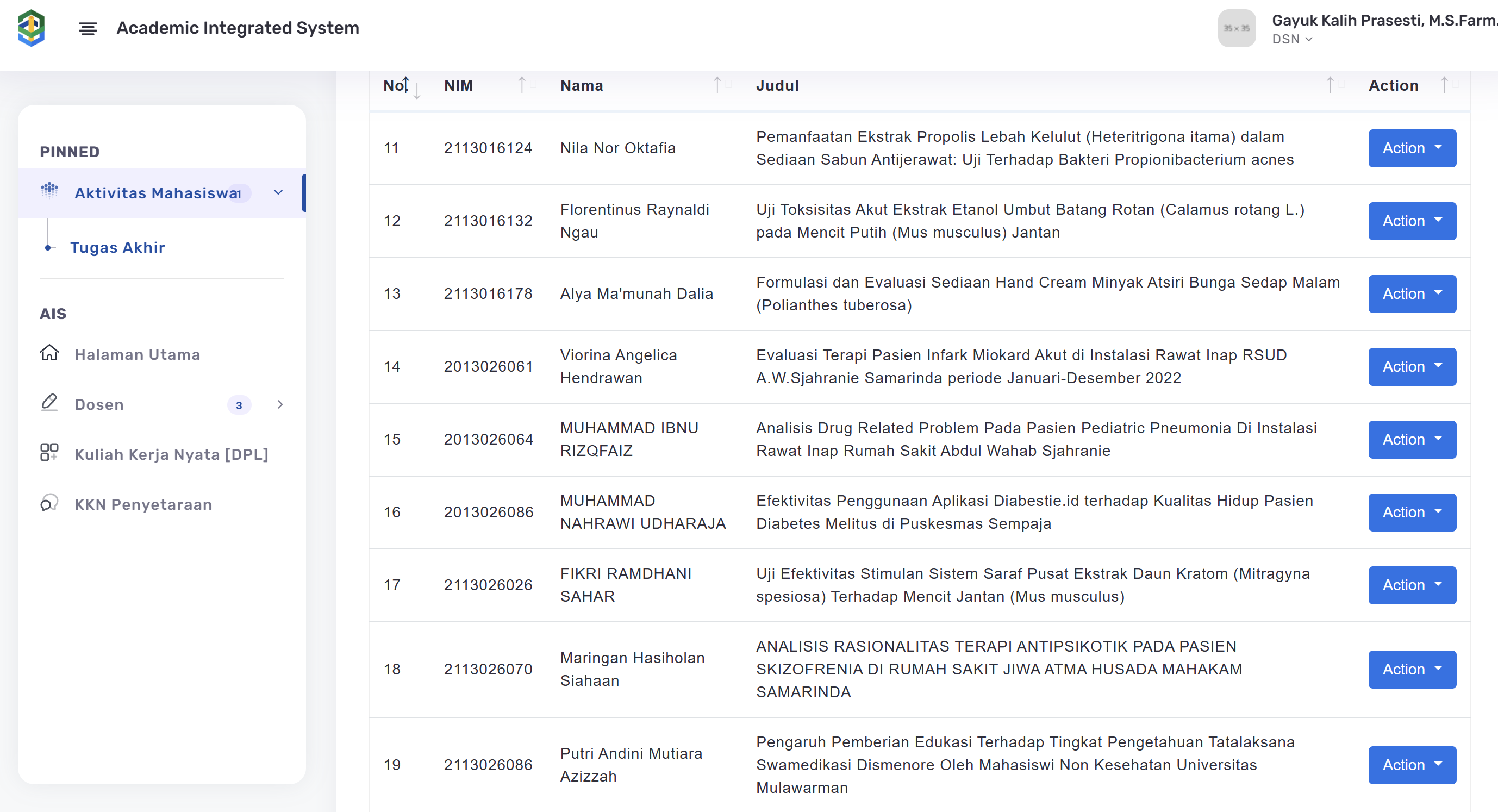Click the KKN Penyetaraan icon
Viewport: 1498px width, 812px height.
[49, 503]
